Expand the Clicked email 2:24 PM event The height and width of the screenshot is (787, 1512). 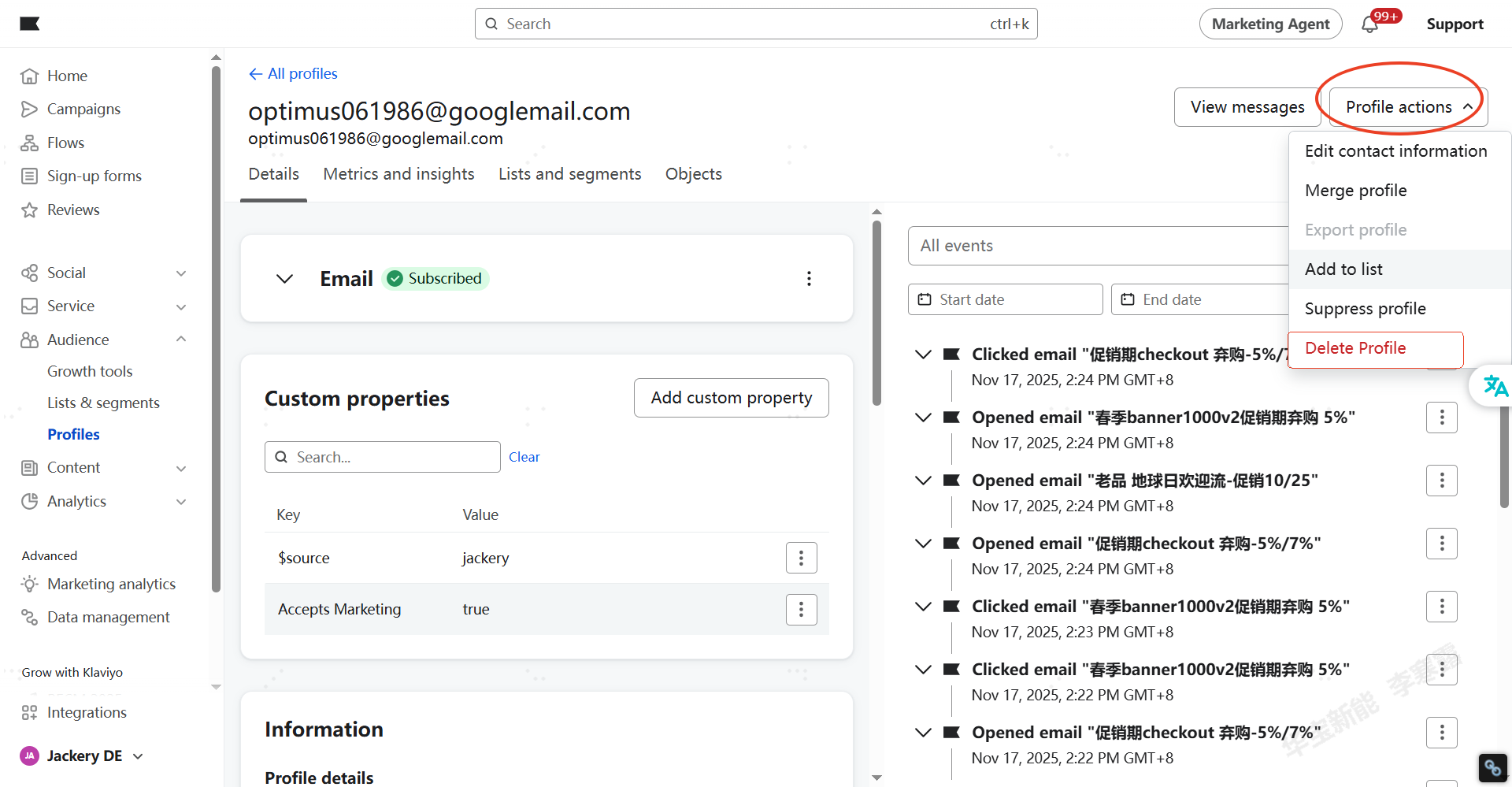[x=923, y=355]
